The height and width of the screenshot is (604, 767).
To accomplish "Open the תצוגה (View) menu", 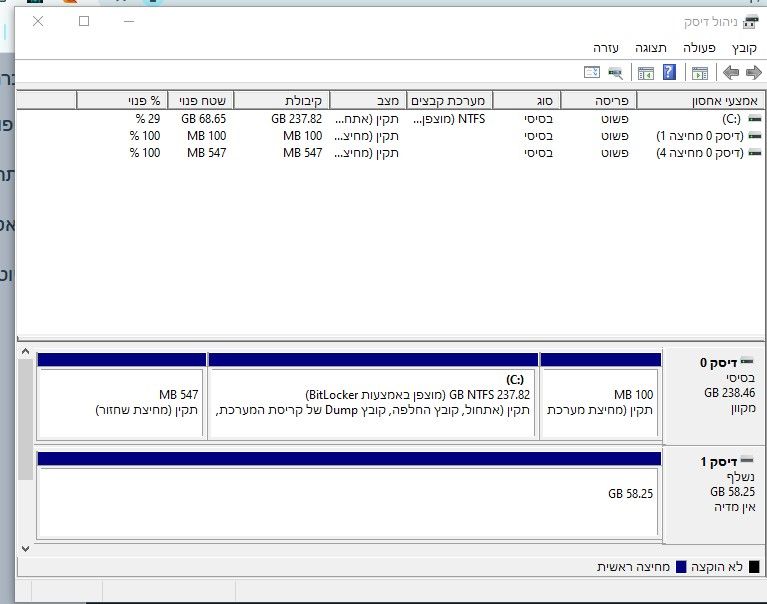I will pos(651,48).
